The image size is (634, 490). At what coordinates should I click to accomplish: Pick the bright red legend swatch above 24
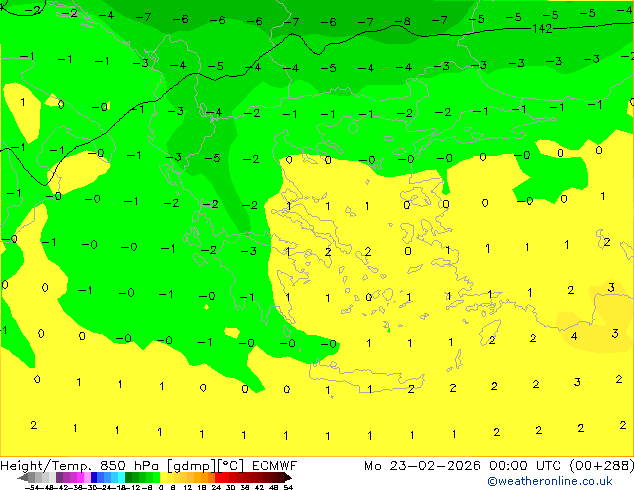[218, 477]
